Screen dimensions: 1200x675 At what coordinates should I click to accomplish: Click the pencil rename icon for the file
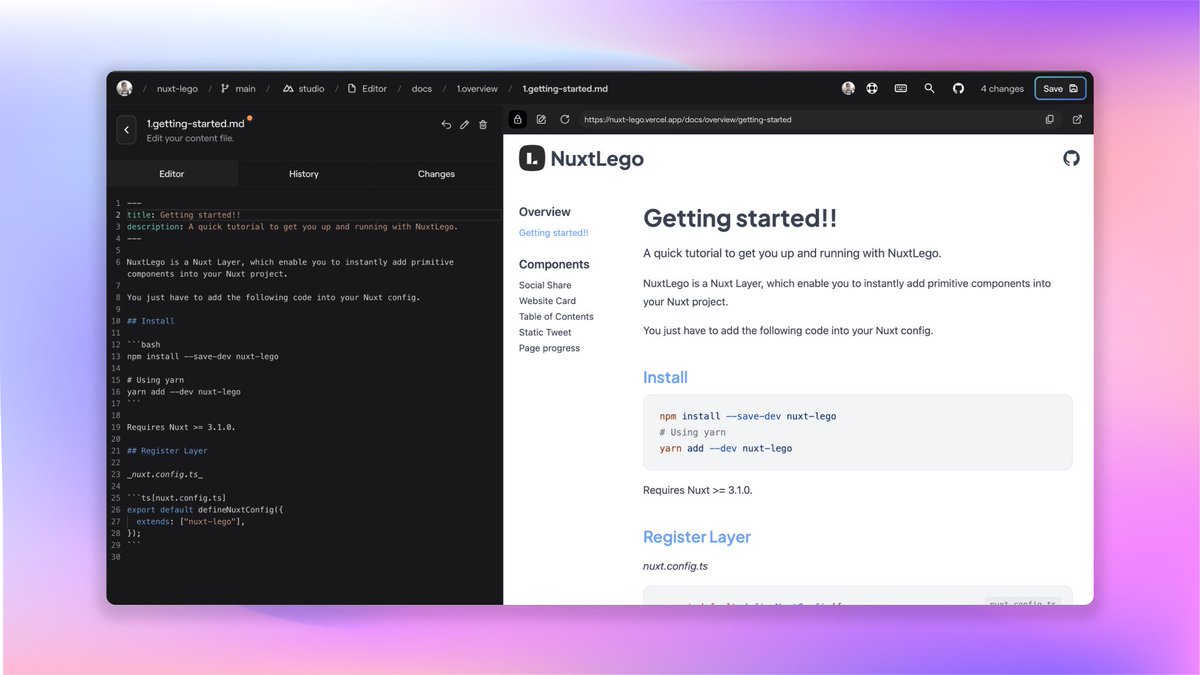[464, 125]
